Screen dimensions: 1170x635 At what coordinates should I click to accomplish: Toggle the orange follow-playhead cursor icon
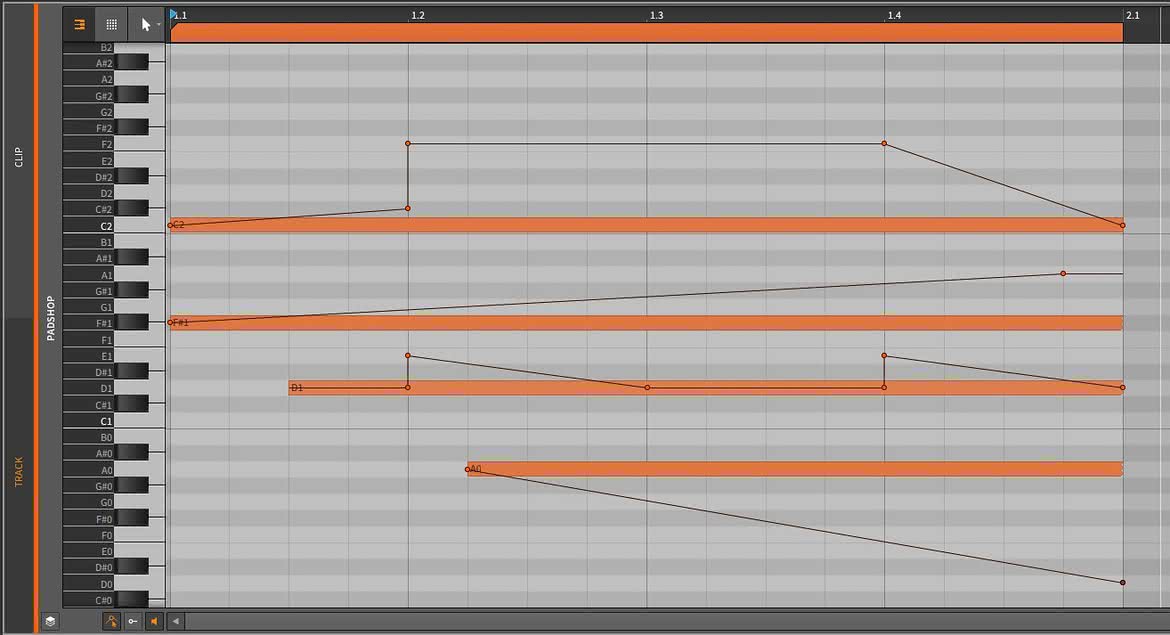pyautogui.click(x=111, y=621)
